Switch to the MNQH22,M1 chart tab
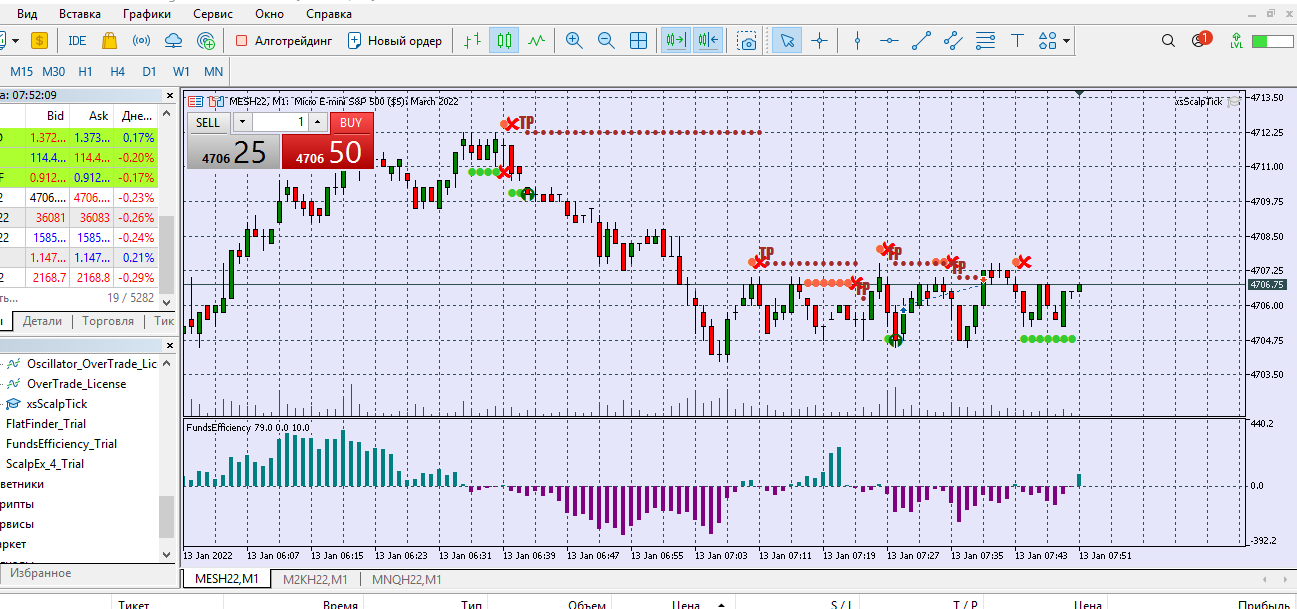Image resolution: width=1297 pixels, height=609 pixels. (x=405, y=579)
